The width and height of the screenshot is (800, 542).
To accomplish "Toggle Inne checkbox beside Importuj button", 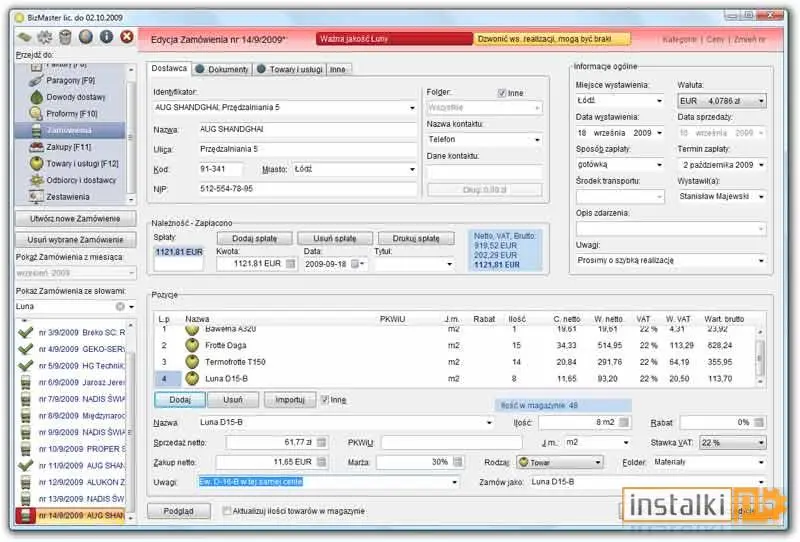I will click(324, 400).
